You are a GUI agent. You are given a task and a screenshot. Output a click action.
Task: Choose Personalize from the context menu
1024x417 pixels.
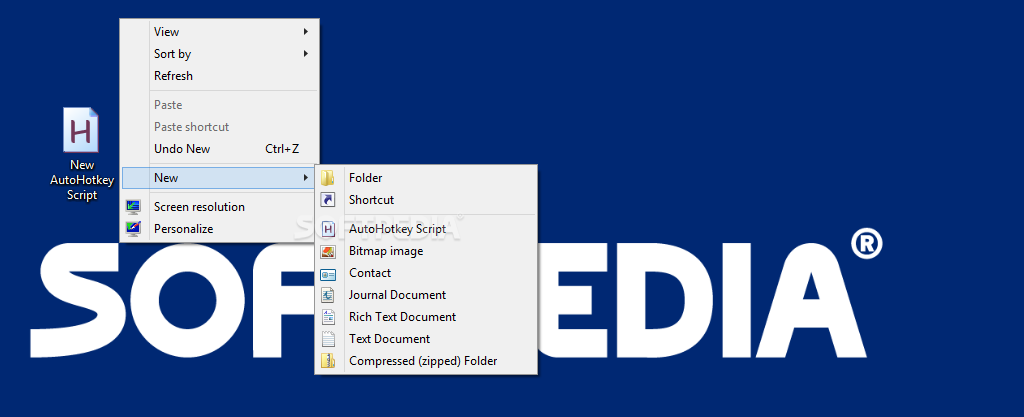(219, 229)
